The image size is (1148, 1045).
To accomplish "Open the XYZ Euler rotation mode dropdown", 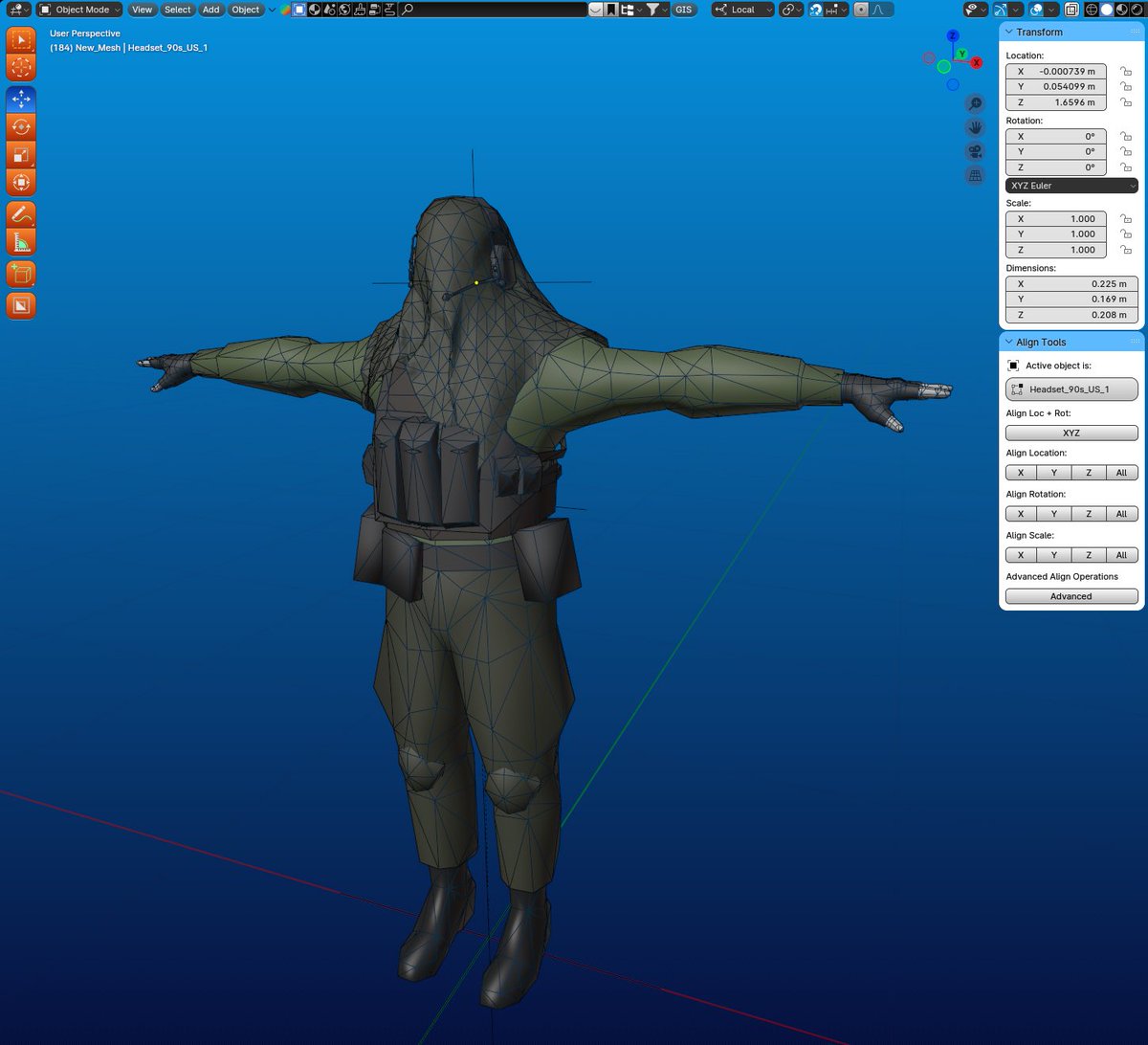I will pos(1071,186).
